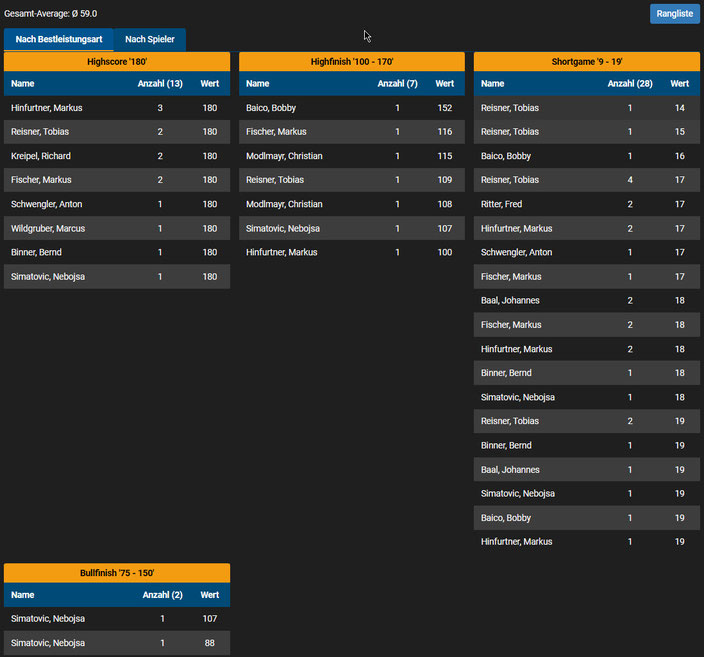
Task: Sort Shortgame table by Anzahl (28)
Action: coord(630,84)
